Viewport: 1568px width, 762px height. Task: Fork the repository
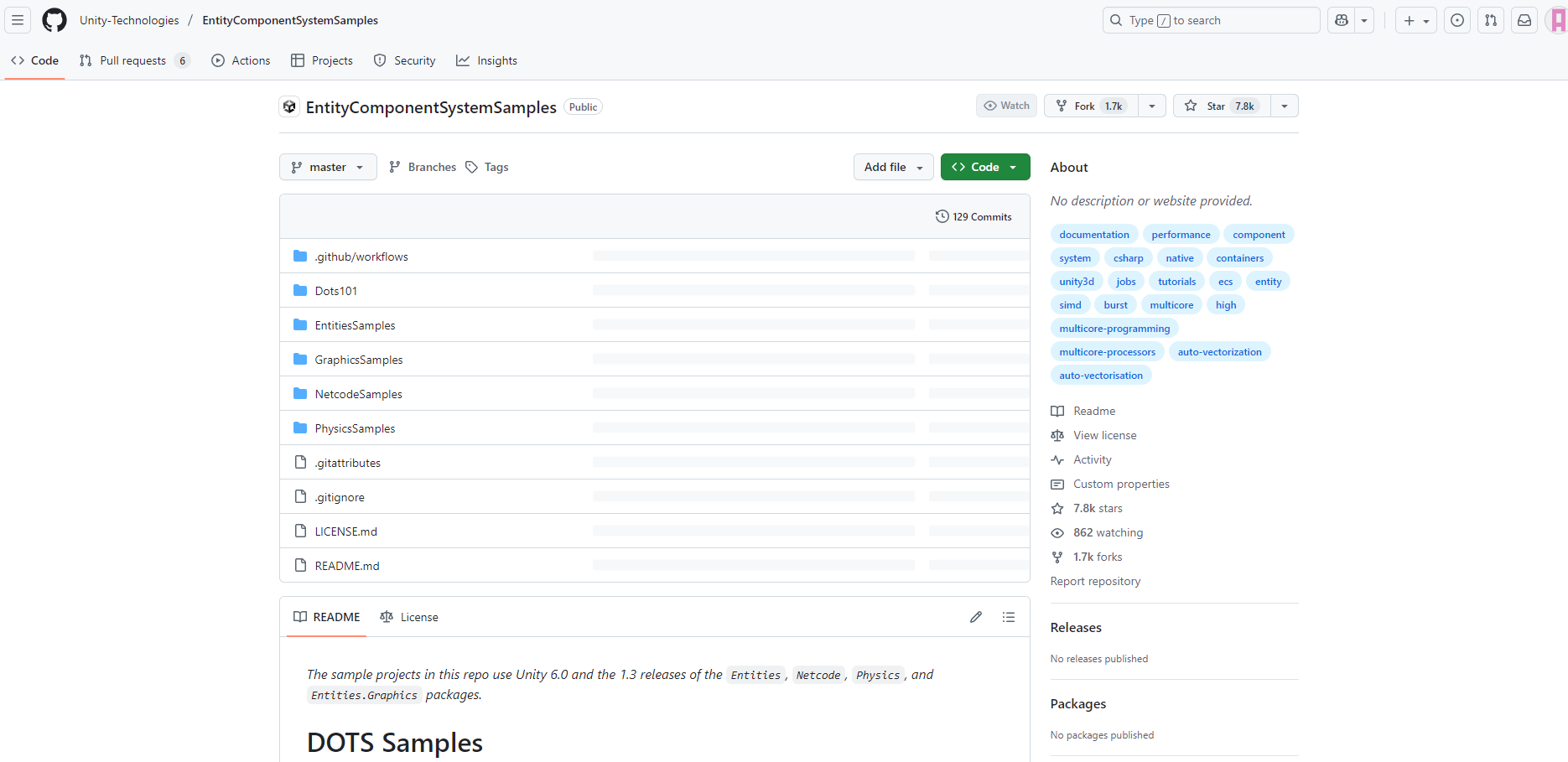(x=1091, y=106)
